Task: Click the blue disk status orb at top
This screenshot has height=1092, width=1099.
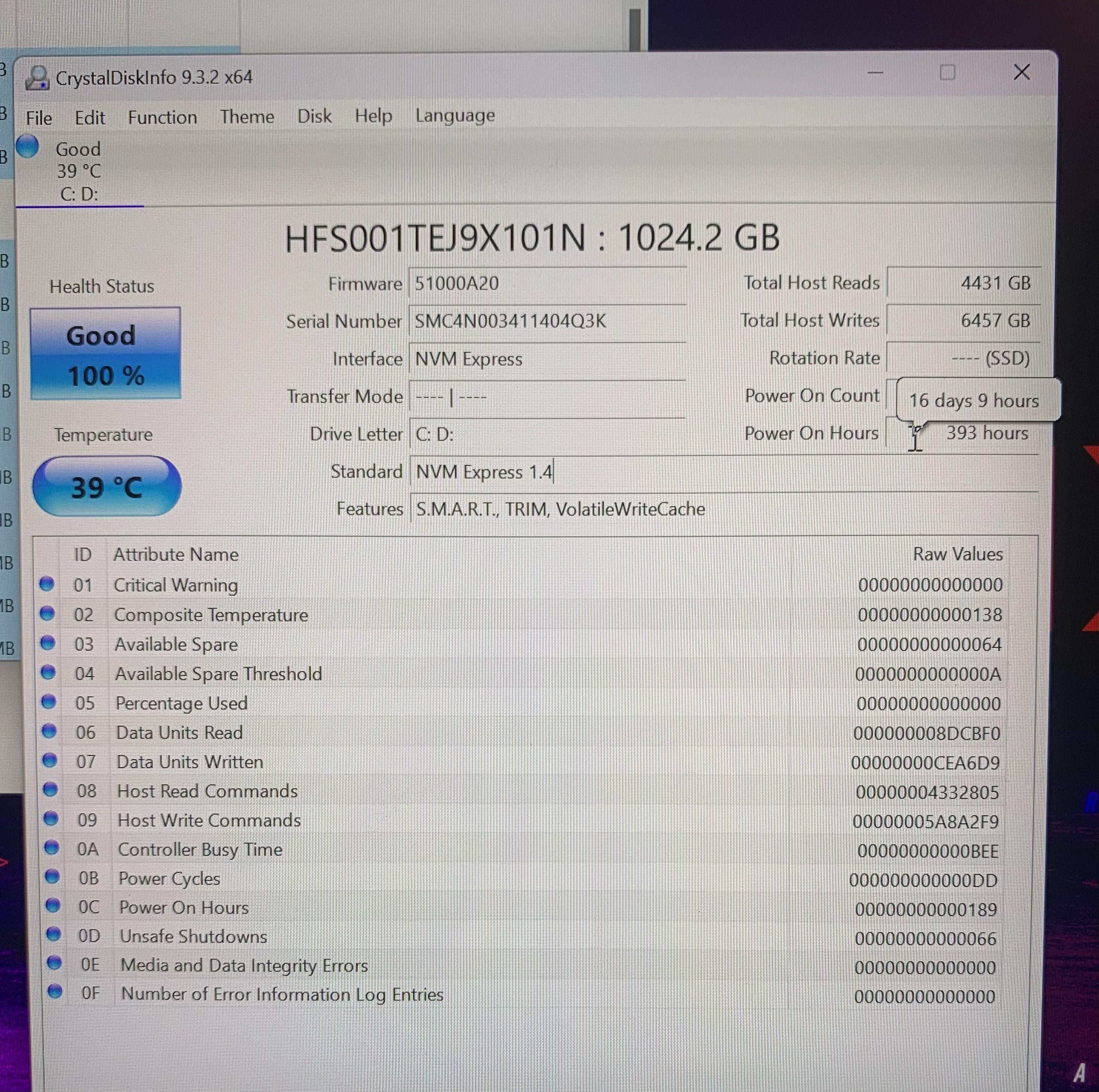Action: [x=27, y=146]
